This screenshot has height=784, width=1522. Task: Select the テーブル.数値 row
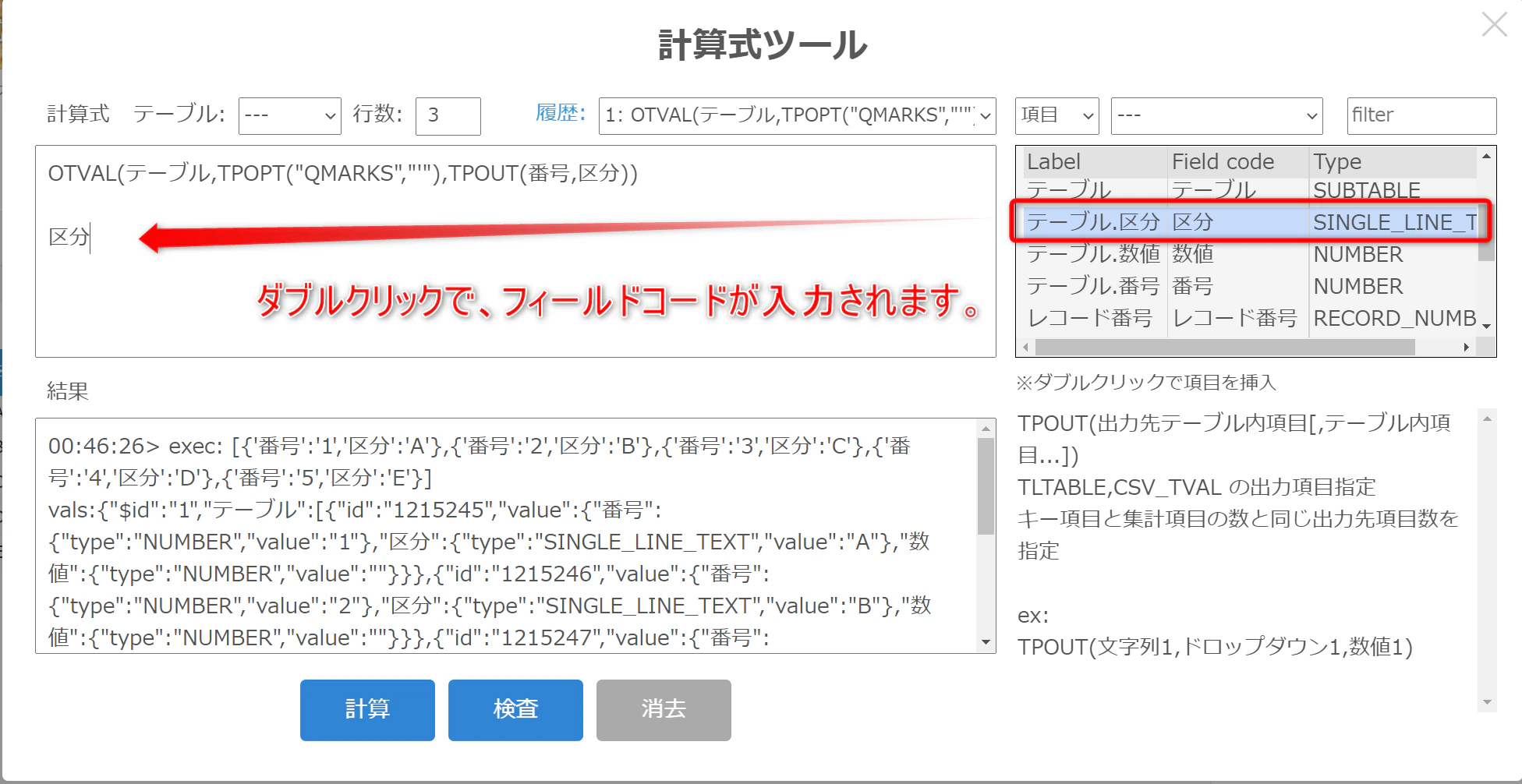pyautogui.click(x=1250, y=254)
